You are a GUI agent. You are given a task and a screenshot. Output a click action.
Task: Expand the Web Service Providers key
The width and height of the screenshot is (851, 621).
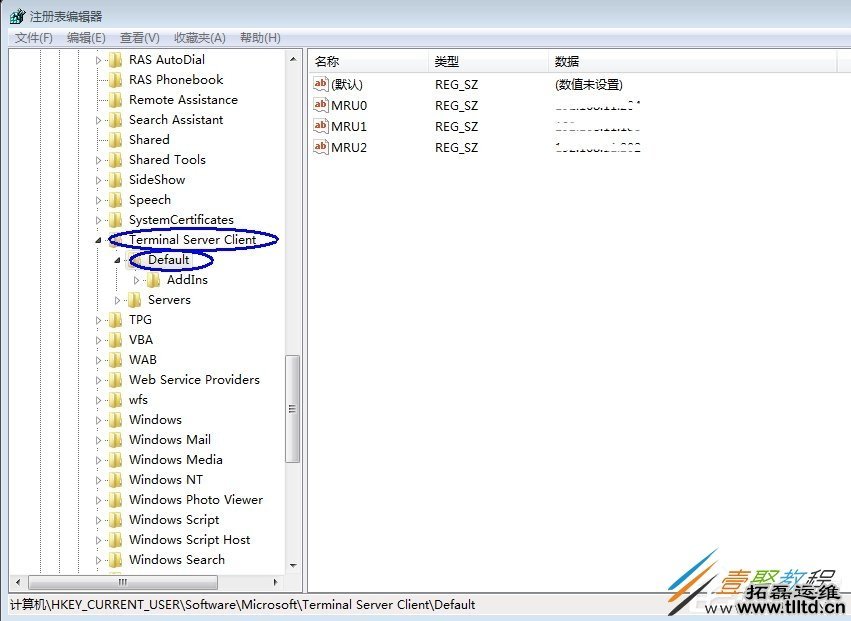coord(97,379)
